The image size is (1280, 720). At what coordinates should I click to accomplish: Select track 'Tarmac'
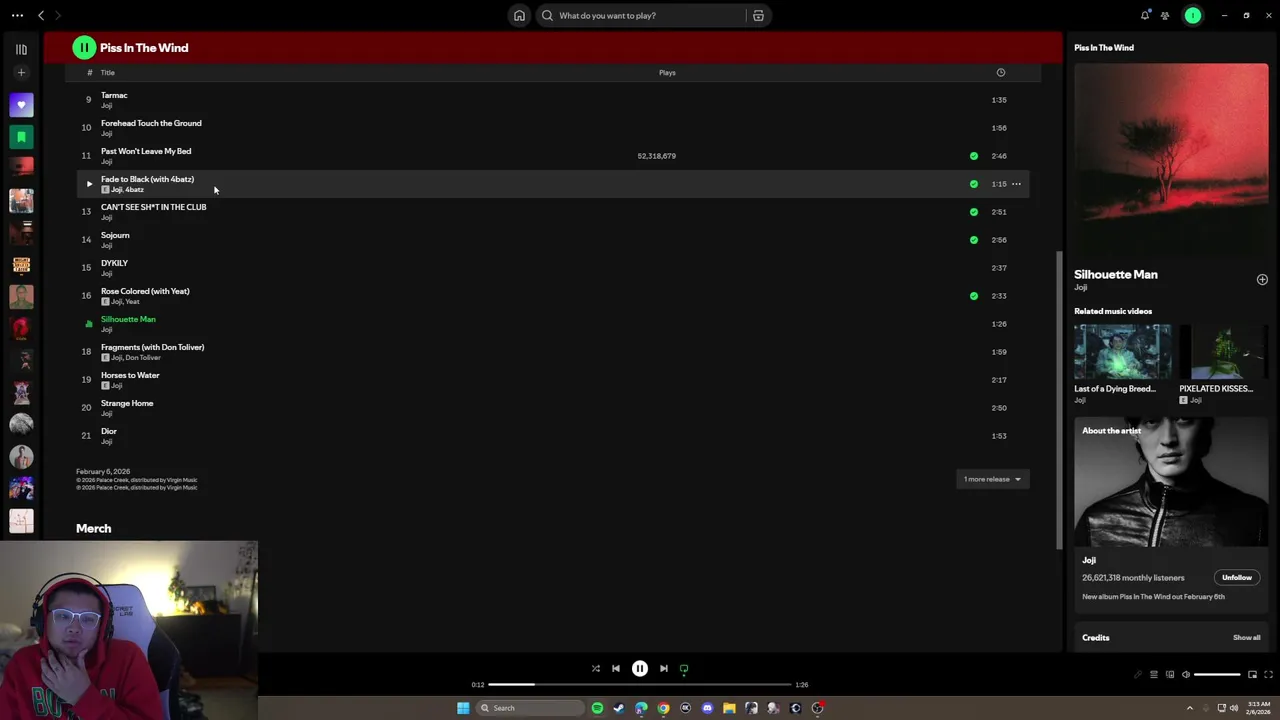[x=114, y=95]
